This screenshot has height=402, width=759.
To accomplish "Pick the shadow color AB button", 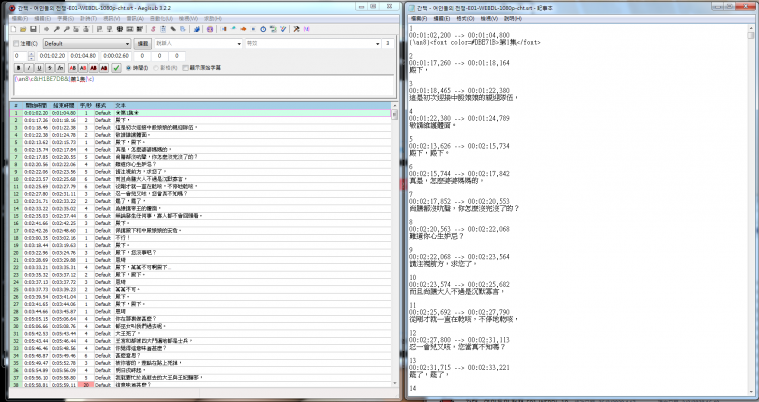I will [x=104, y=68].
